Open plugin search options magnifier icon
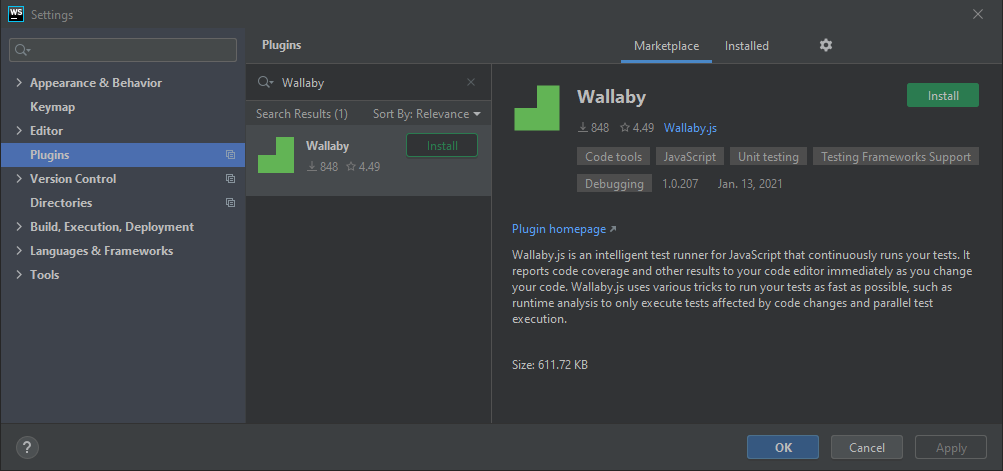This screenshot has height=471, width=1003. tap(265, 83)
